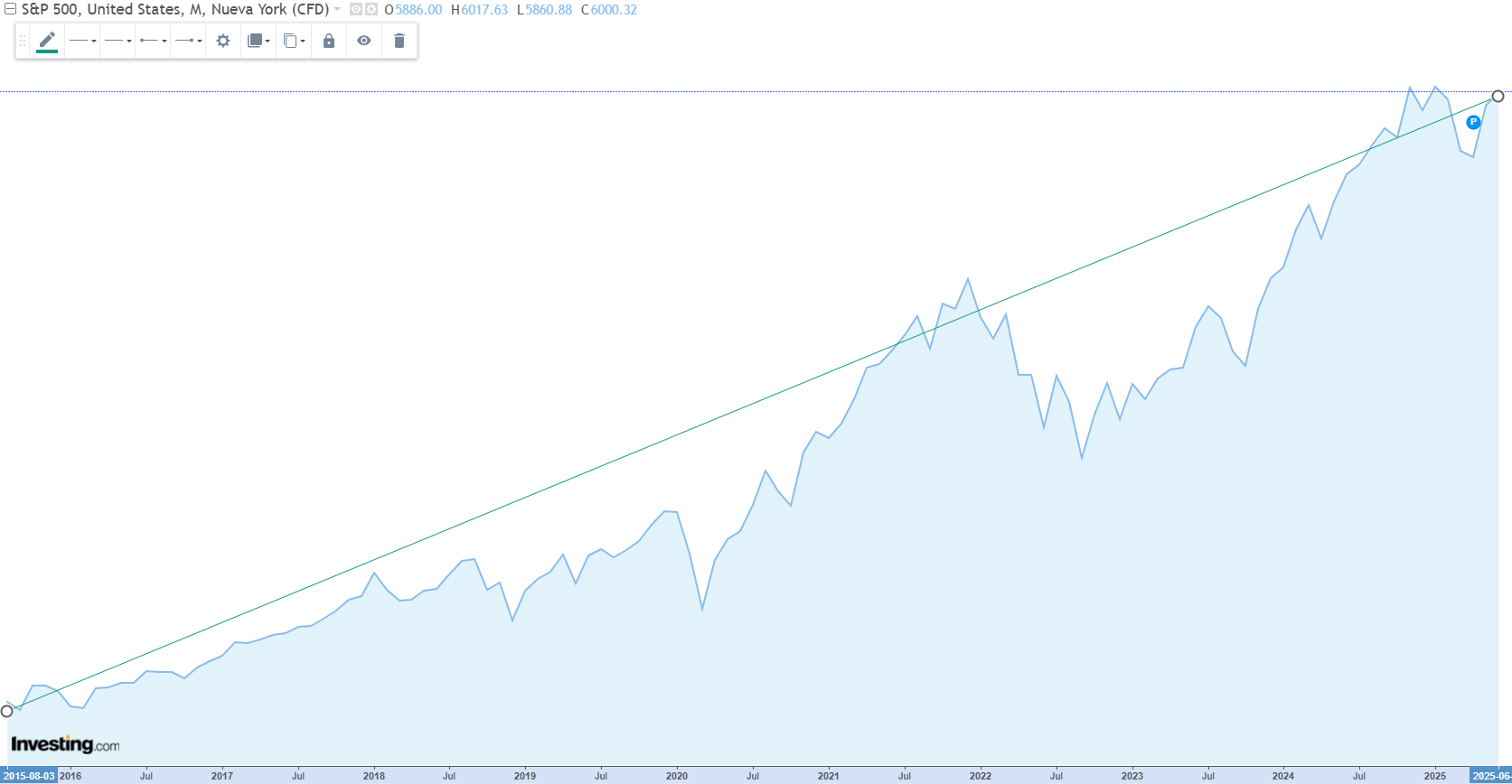Expand the left line-end style dropdown
This screenshot has height=784, width=1512.
[153, 41]
